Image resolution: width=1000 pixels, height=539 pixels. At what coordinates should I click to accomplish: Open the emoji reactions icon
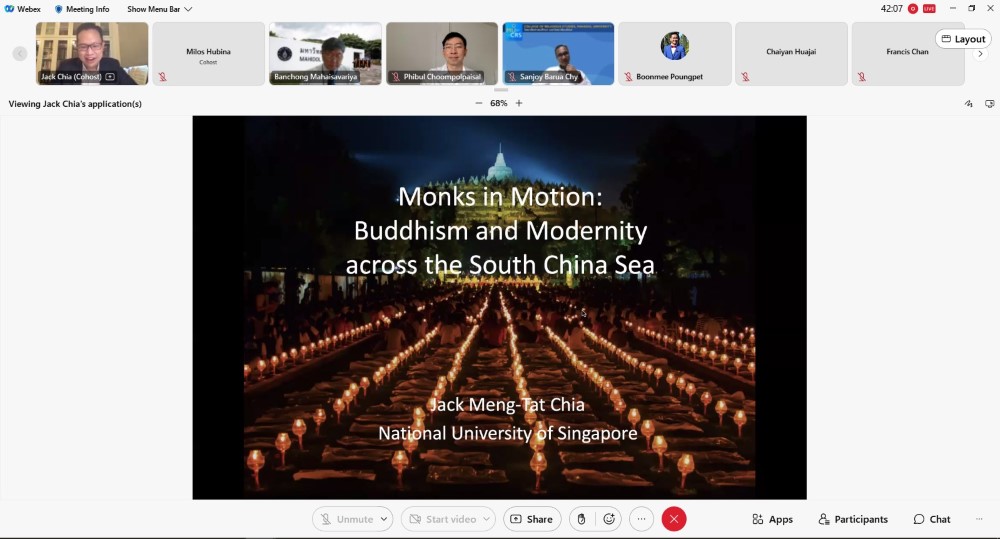pyautogui.click(x=609, y=519)
